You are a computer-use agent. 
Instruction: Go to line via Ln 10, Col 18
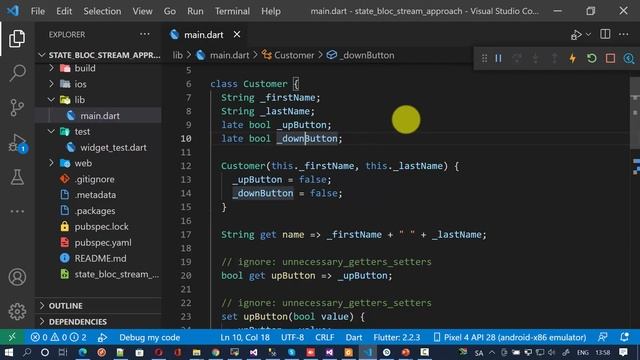click(245, 338)
